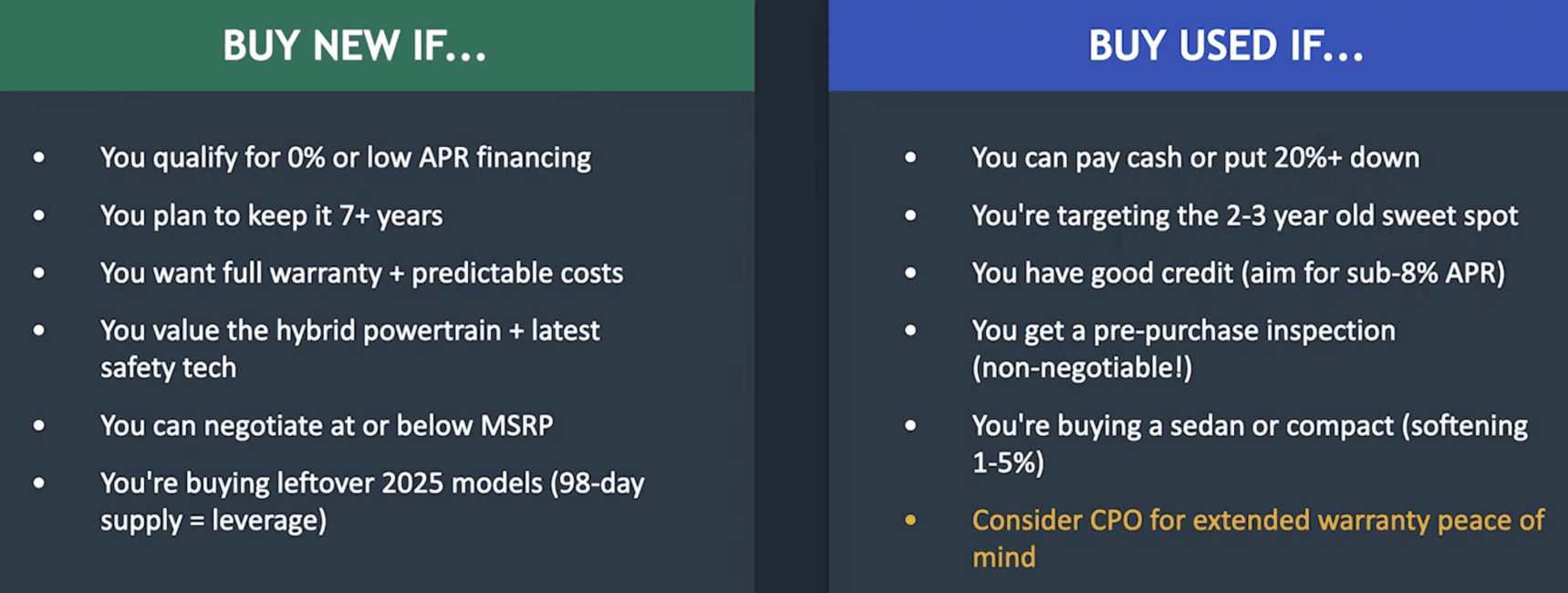Select the 0% or low APR financing line
This screenshot has width=1568, height=593.
345,158
